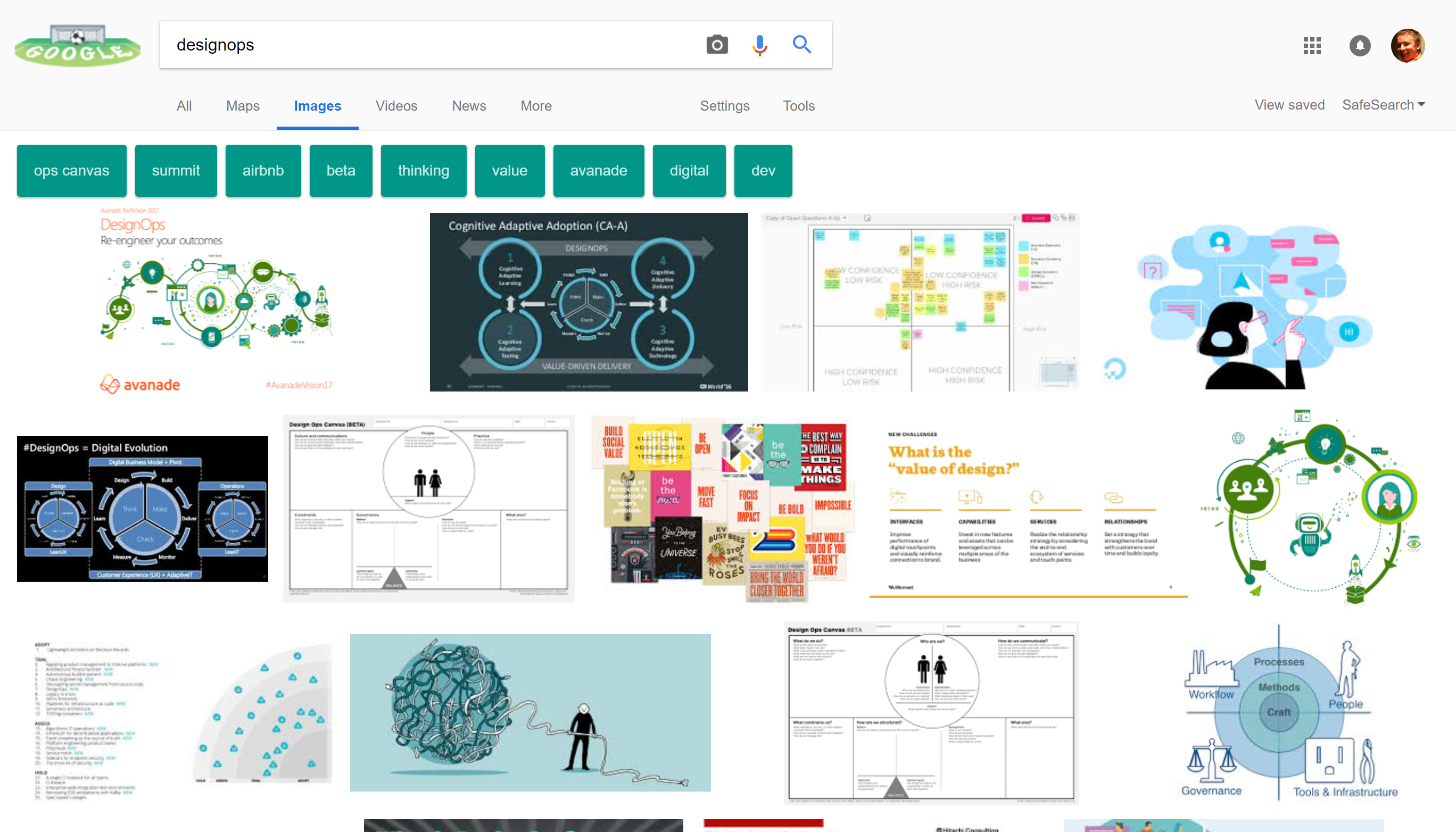
Task: Click the blue magnifying glass search icon
Action: click(x=801, y=45)
